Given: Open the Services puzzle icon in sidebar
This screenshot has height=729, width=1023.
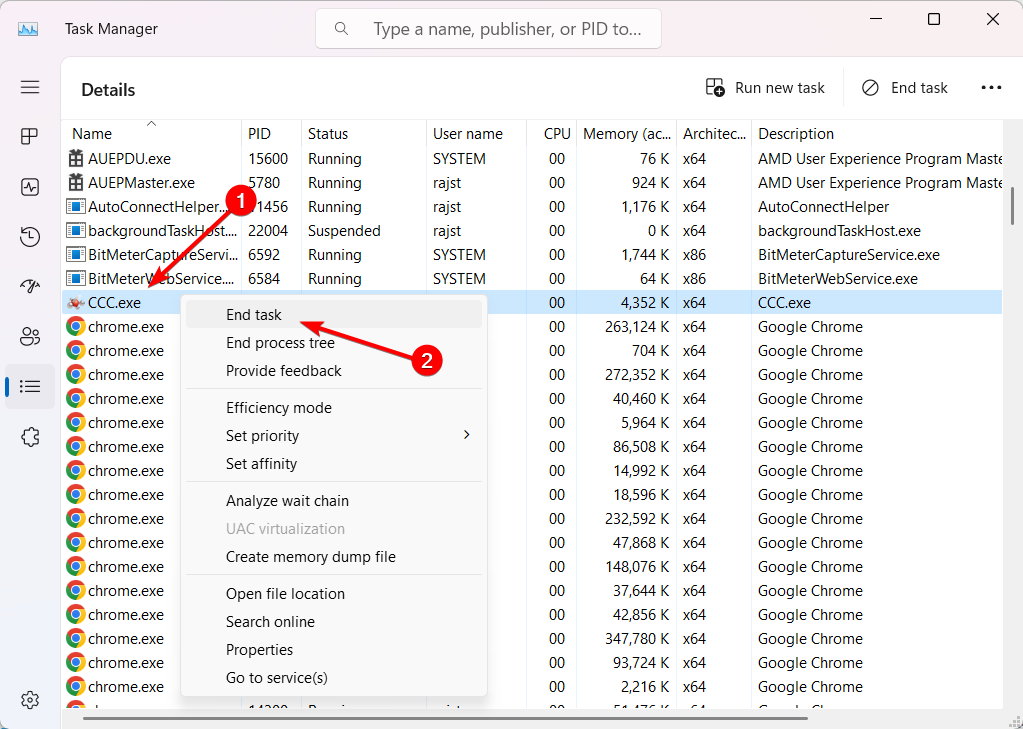Looking at the screenshot, I should point(30,437).
